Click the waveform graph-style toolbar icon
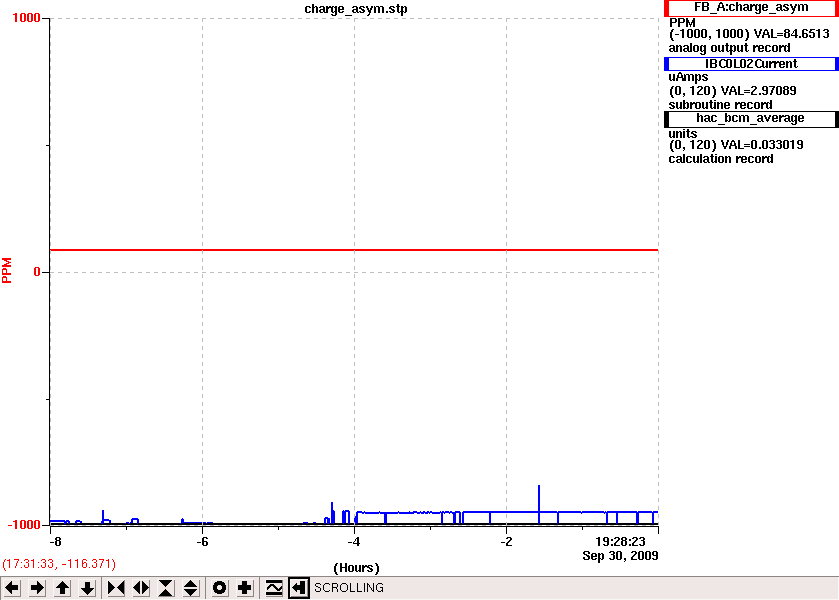This screenshot has width=839, height=600. point(274,588)
